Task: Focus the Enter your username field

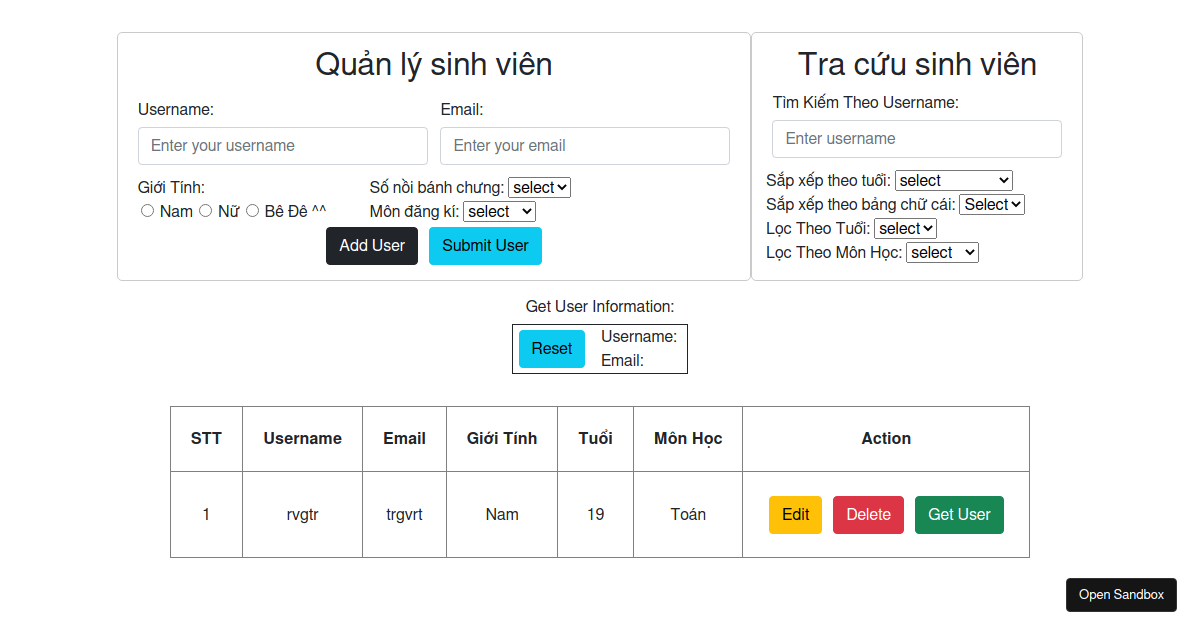Action: click(x=283, y=146)
